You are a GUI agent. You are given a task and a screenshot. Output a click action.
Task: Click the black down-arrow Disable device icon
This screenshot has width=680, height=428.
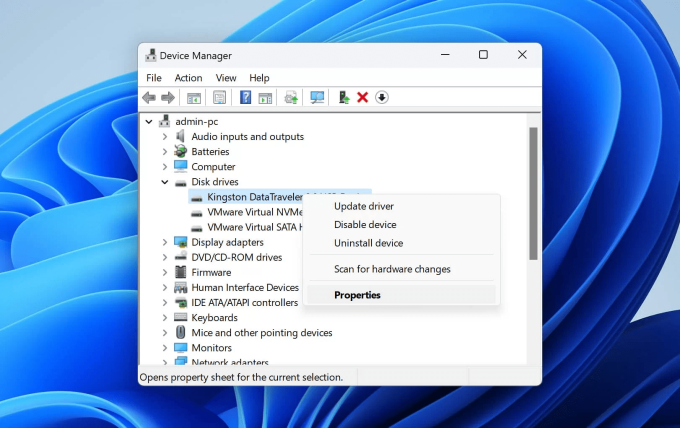pyautogui.click(x=382, y=97)
